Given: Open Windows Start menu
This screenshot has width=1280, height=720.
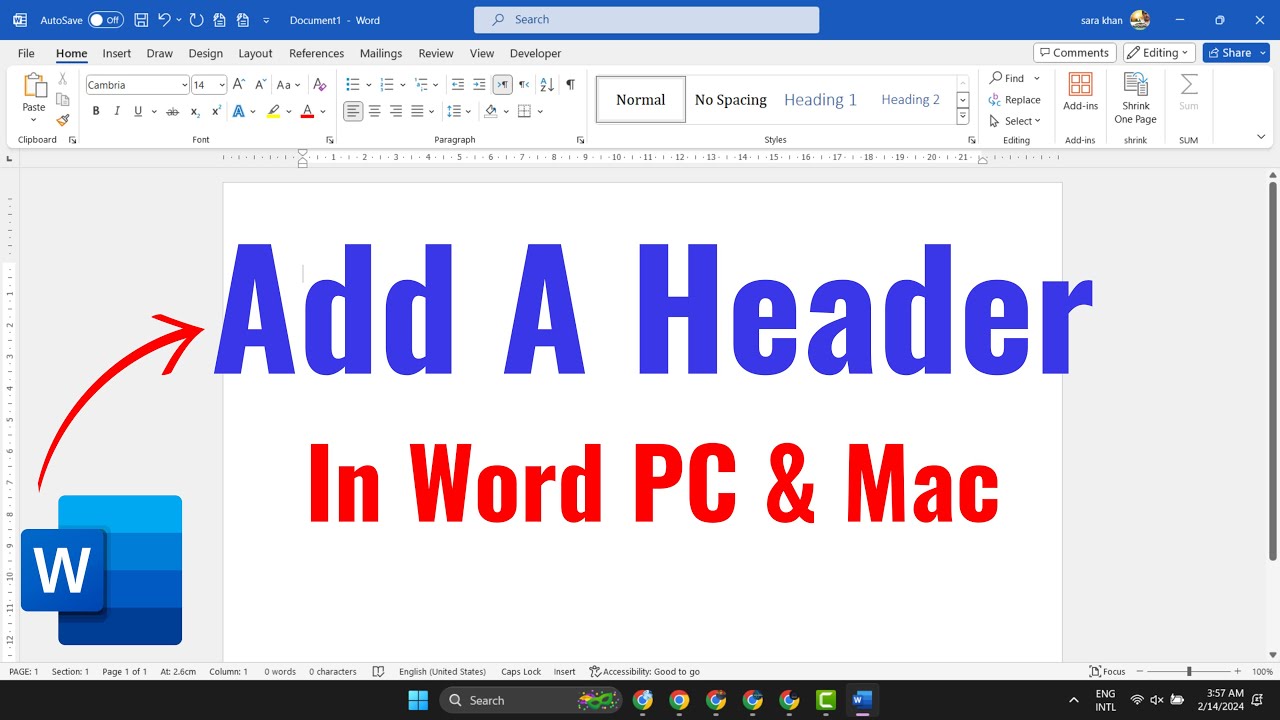Looking at the screenshot, I should click(418, 700).
